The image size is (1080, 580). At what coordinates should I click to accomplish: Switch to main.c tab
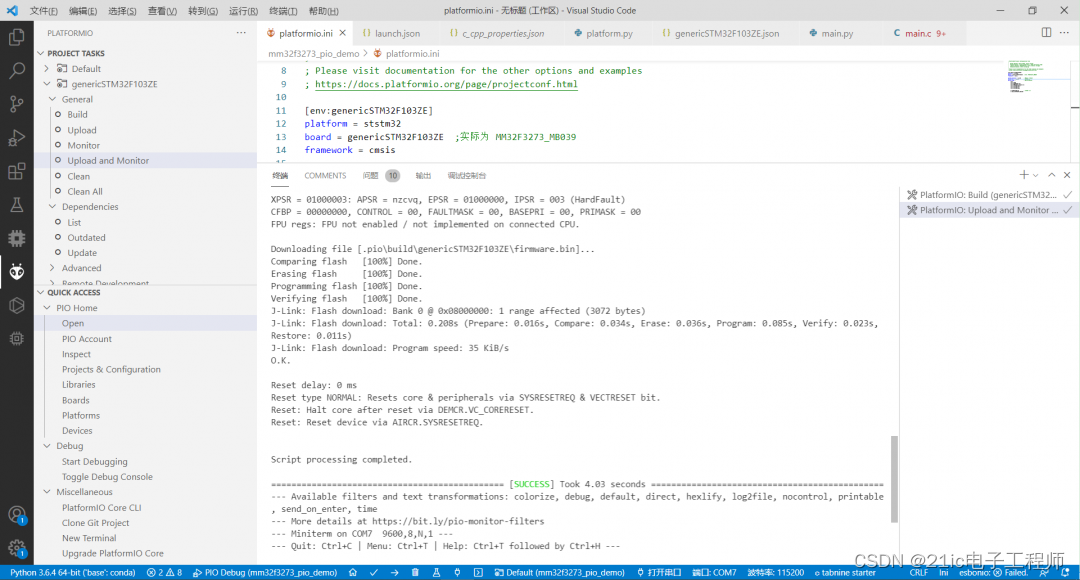click(920, 33)
